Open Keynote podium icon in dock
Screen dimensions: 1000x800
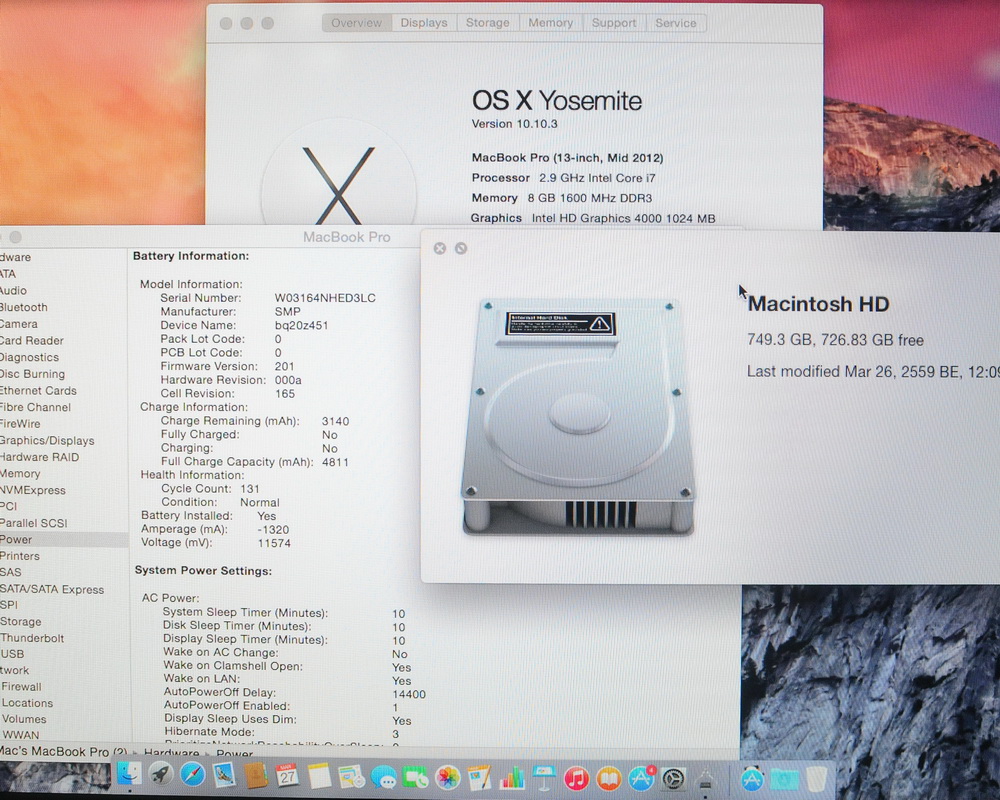544,778
